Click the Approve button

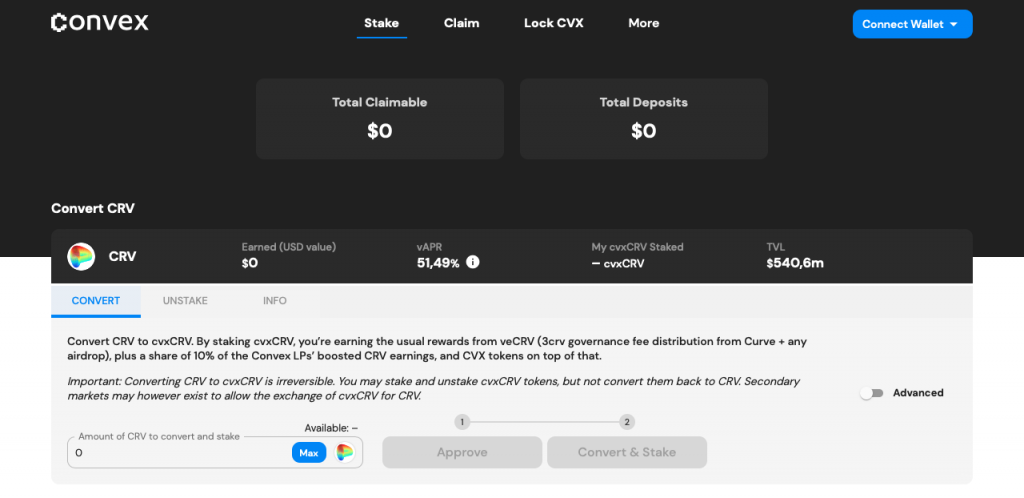coord(462,453)
